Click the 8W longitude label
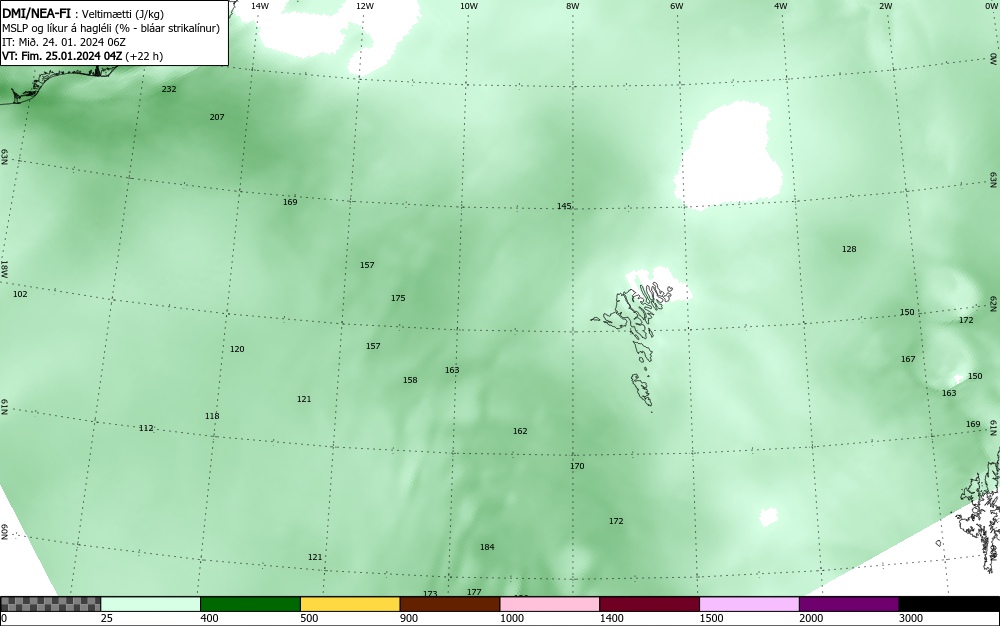This screenshot has height=626, width=1000. [x=573, y=6]
